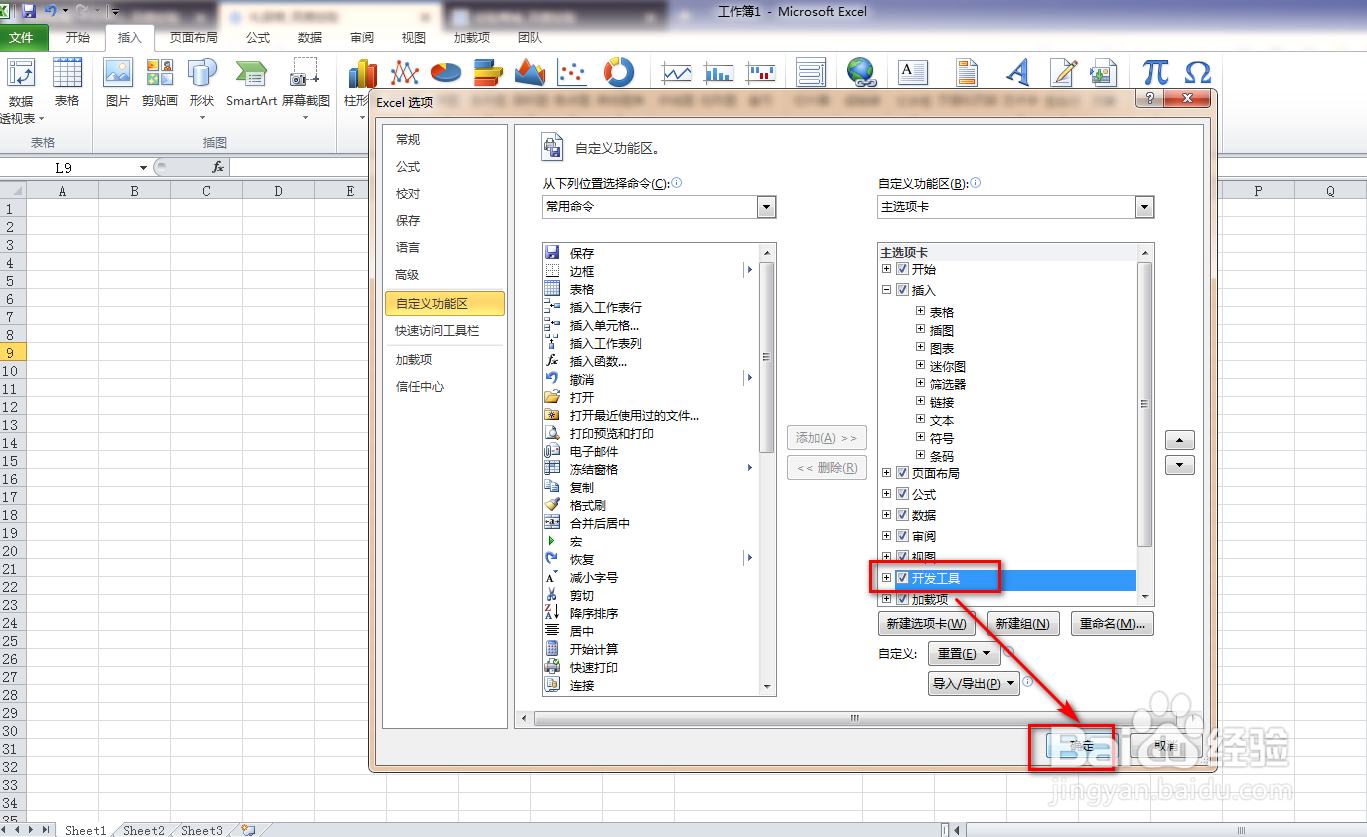Toggle the 页面布局 tab checkbox
The height and width of the screenshot is (837, 1367).
click(902, 472)
